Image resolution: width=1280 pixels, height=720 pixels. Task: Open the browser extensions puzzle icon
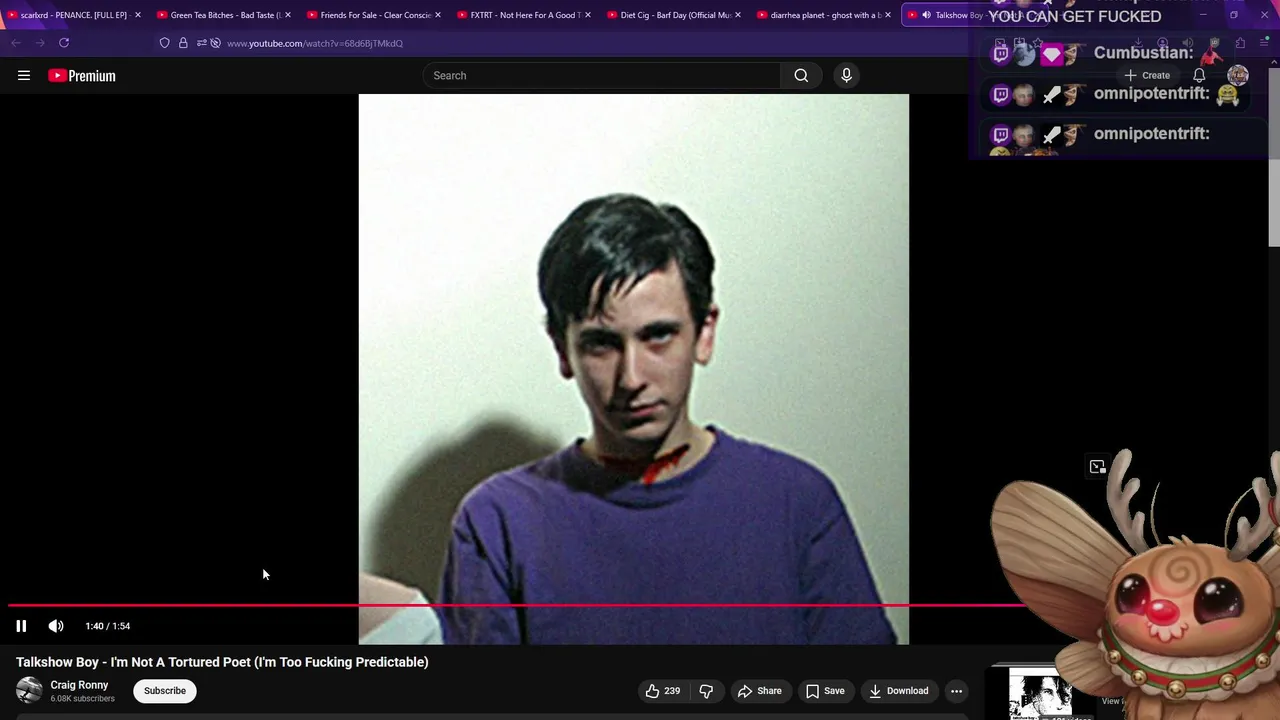click(1240, 43)
